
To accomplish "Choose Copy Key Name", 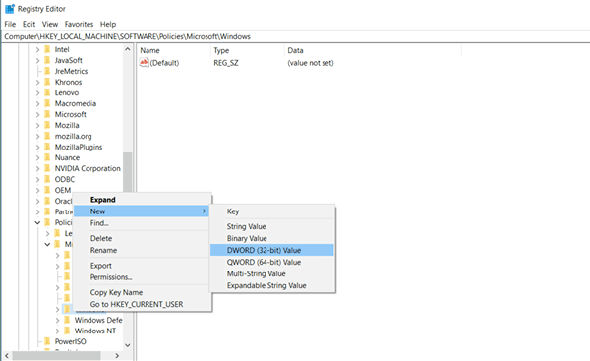I will click(141, 292).
